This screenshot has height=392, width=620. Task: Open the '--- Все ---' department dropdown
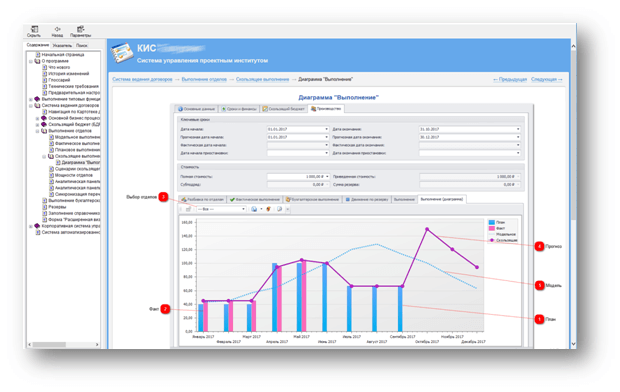(x=221, y=209)
